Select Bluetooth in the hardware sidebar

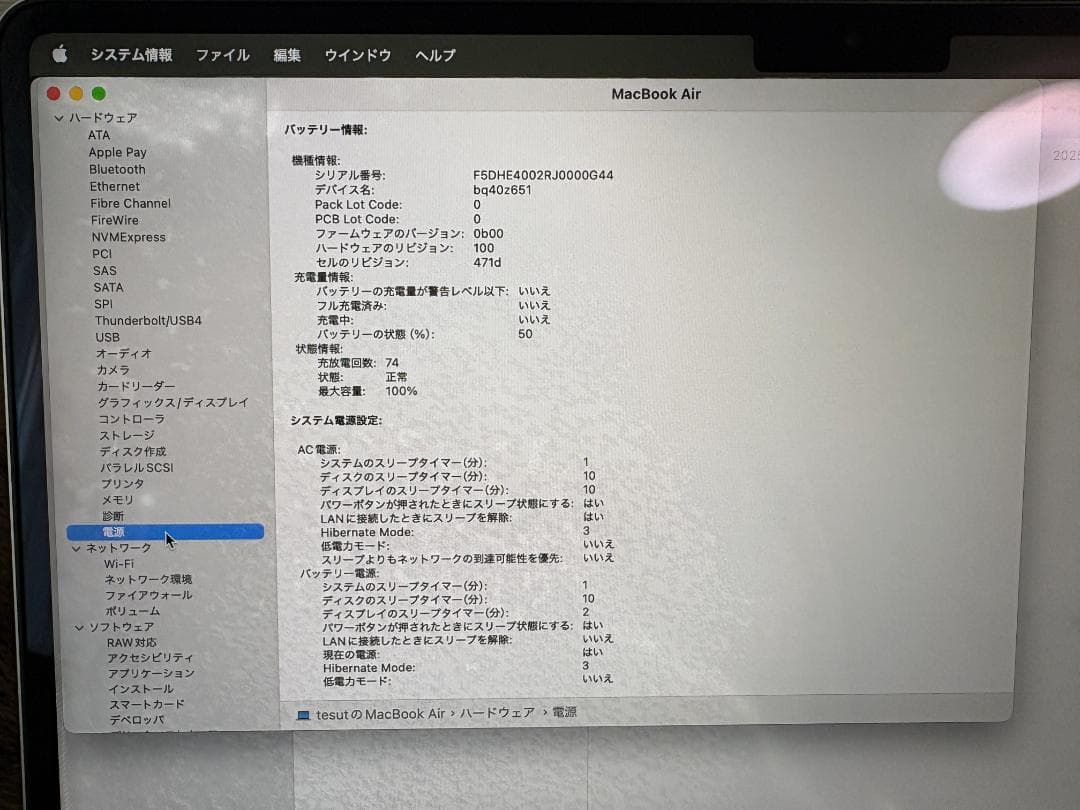click(117, 169)
